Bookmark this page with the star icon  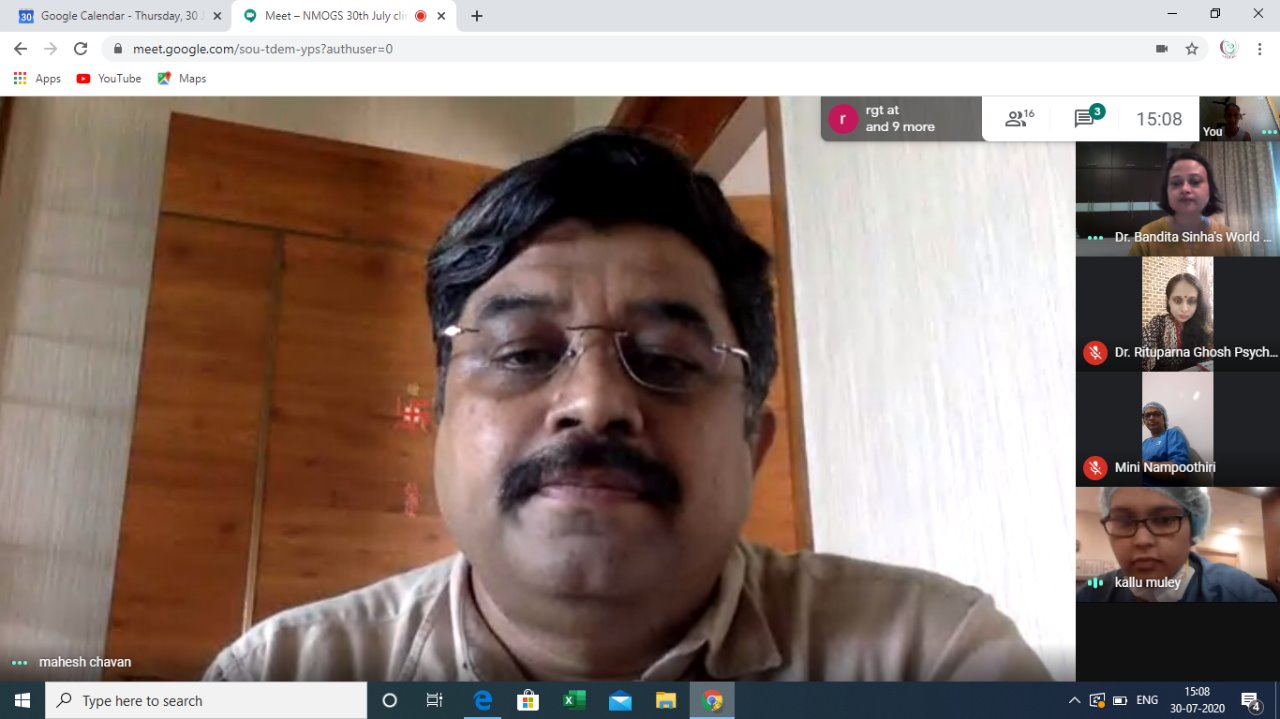1192,48
